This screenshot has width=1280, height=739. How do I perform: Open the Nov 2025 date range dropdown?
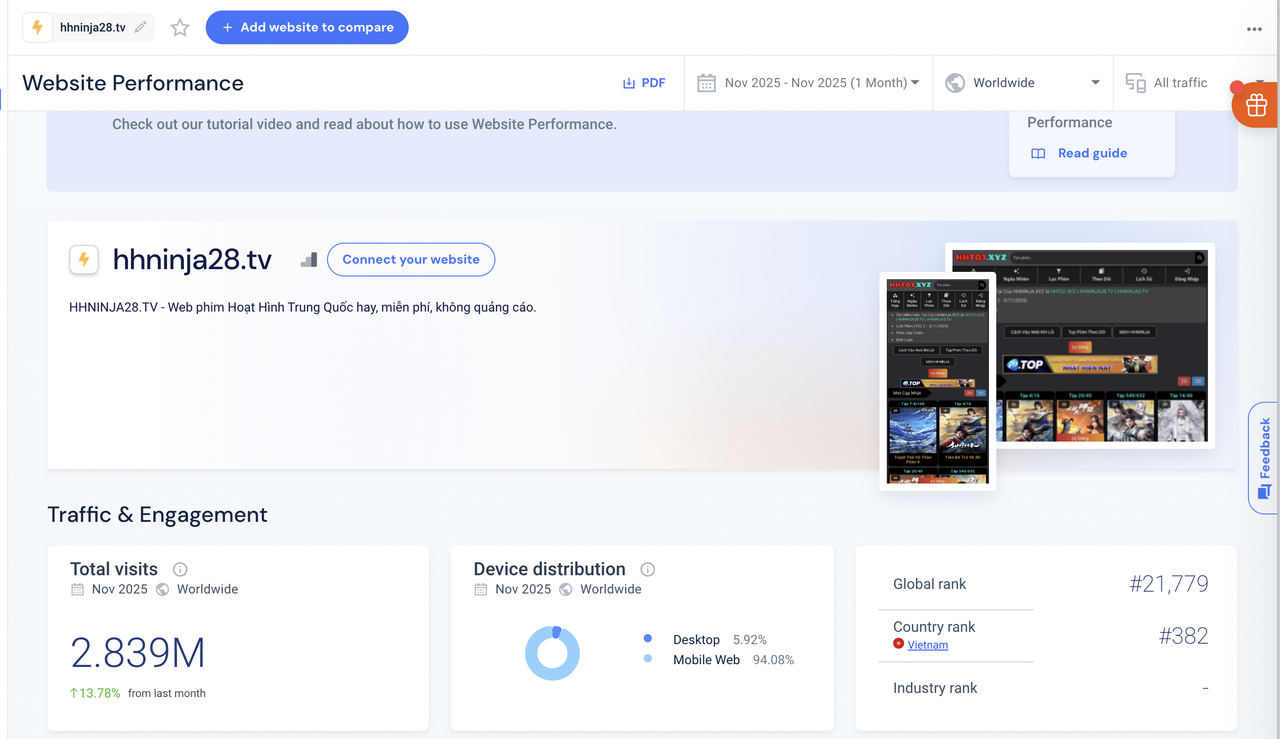tap(808, 83)
